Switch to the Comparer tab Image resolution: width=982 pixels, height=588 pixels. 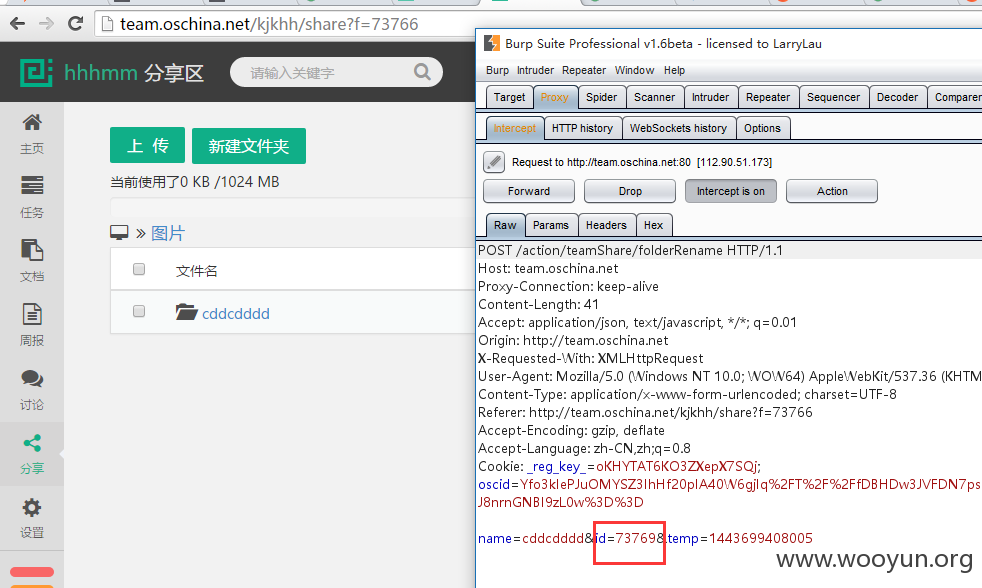coord(954,97)
